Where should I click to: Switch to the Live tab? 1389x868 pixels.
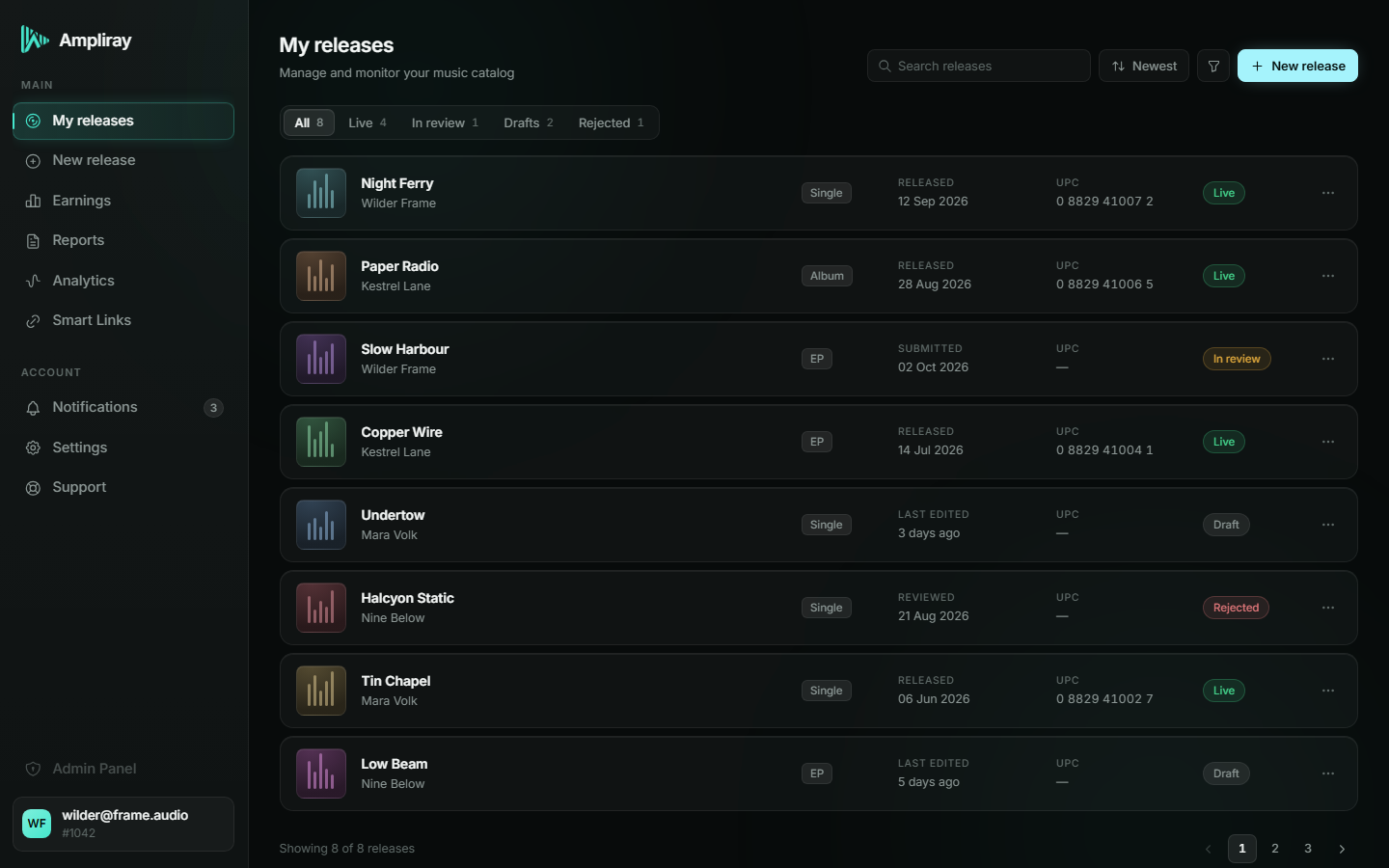pos(368,122)
